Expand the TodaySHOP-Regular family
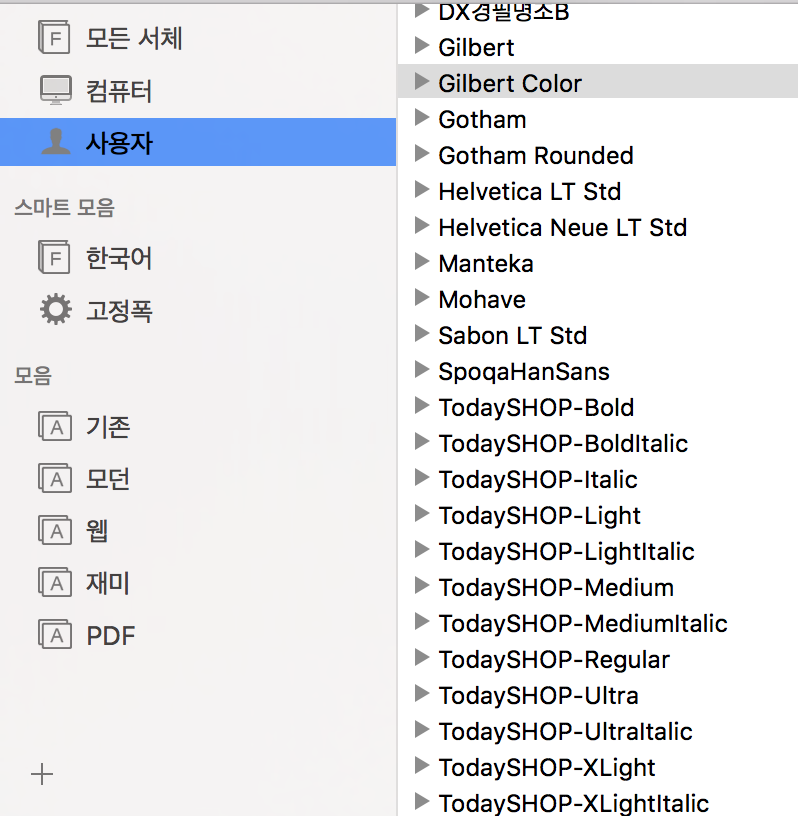Screen dimensions: 798x816 pos(422,657)
